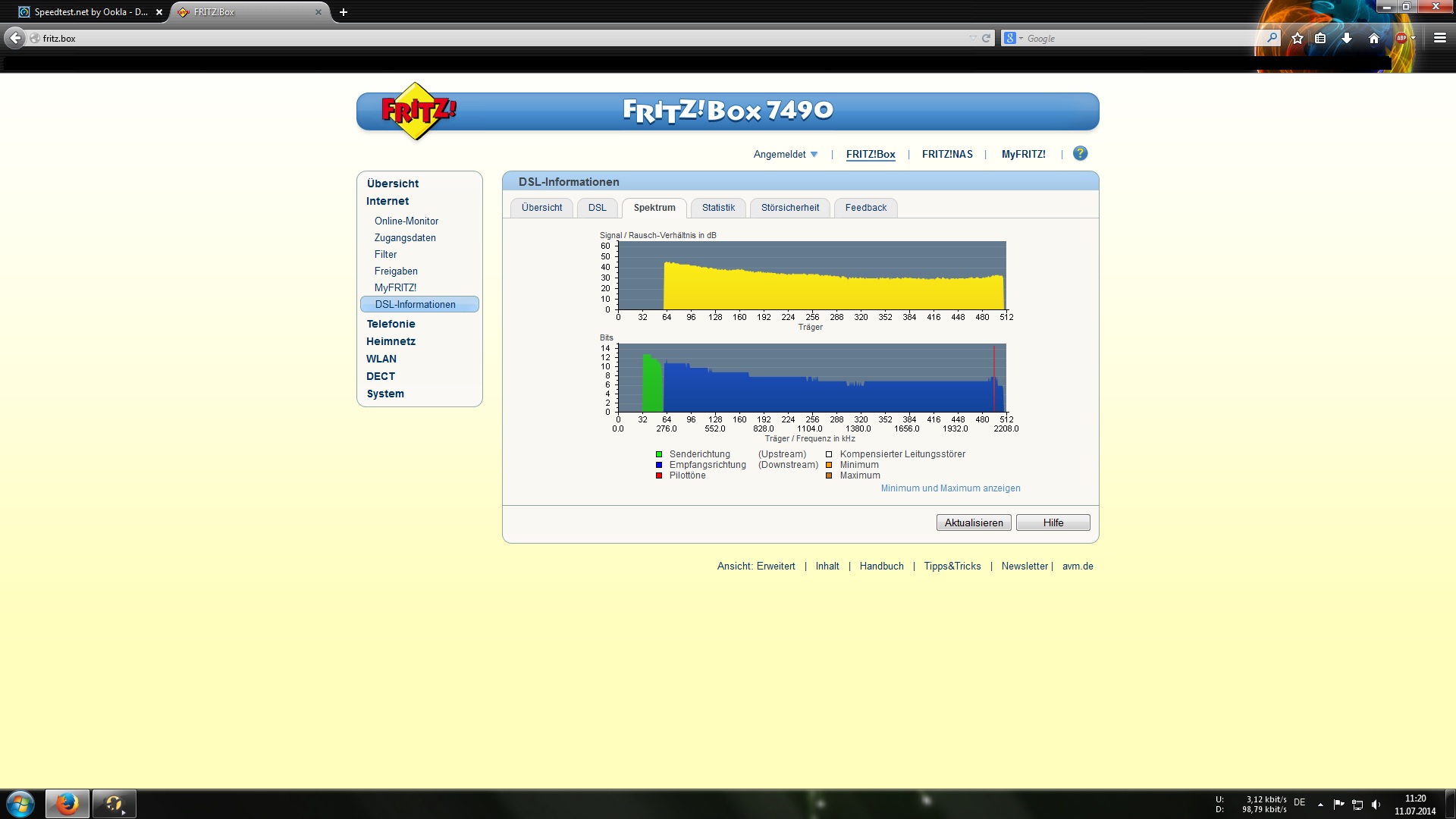
Task: Go to the browser home icon
Action: click(1374, 38)
